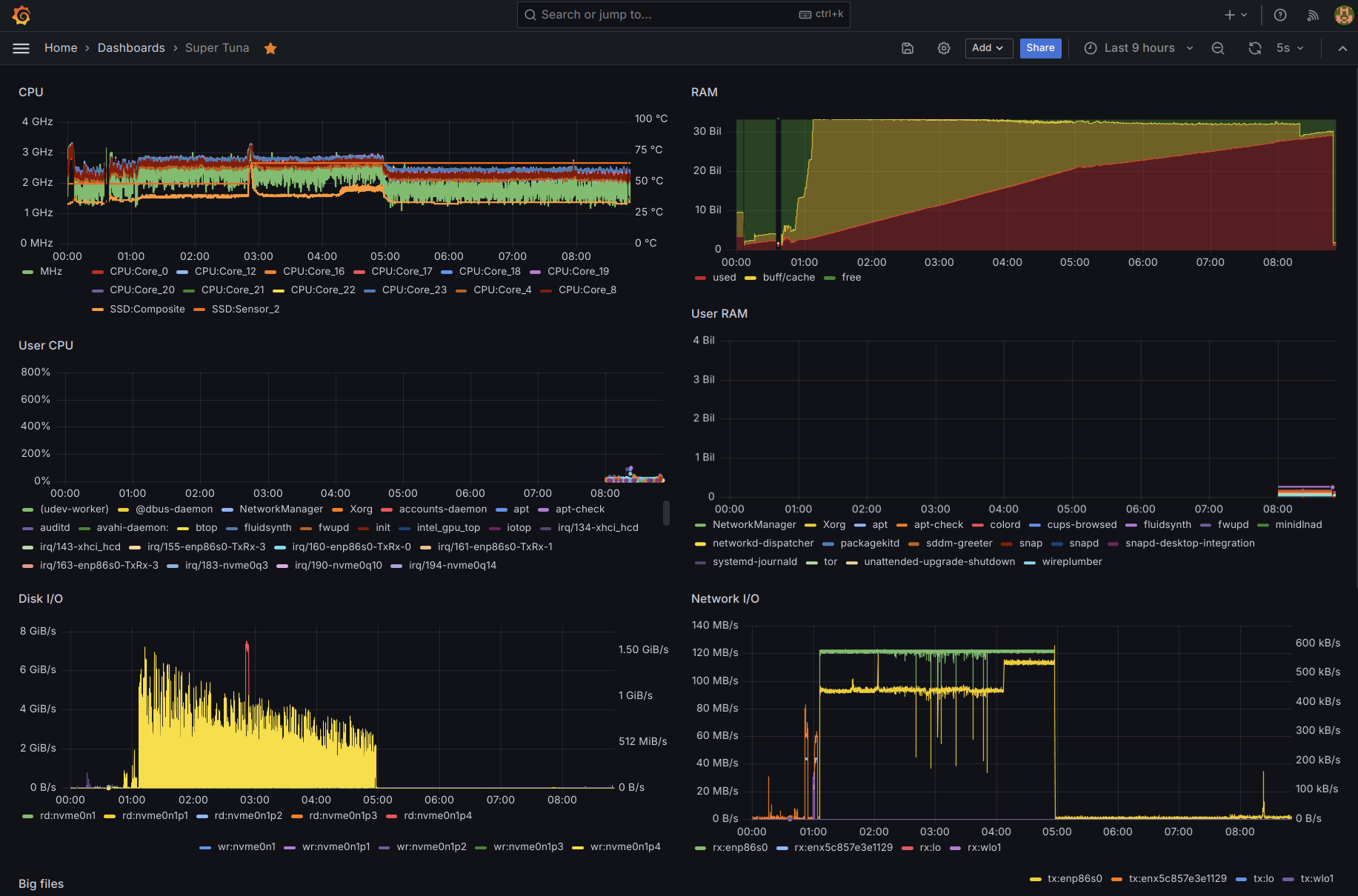Open the 5s refresh interval dropdown
Screen dimensions: 1358x896
point(1290,48)
